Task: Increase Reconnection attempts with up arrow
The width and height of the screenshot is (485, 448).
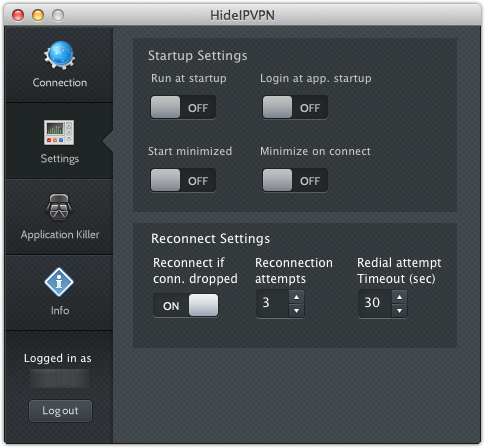Action: (x=296, y=297)
